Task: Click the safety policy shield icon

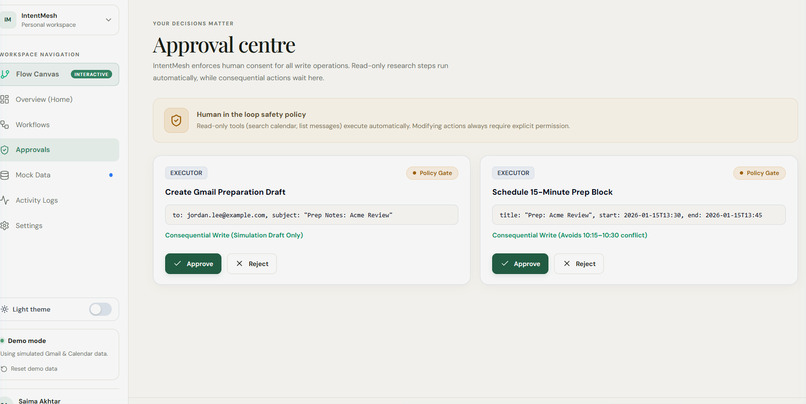Action: coord(176,120)
